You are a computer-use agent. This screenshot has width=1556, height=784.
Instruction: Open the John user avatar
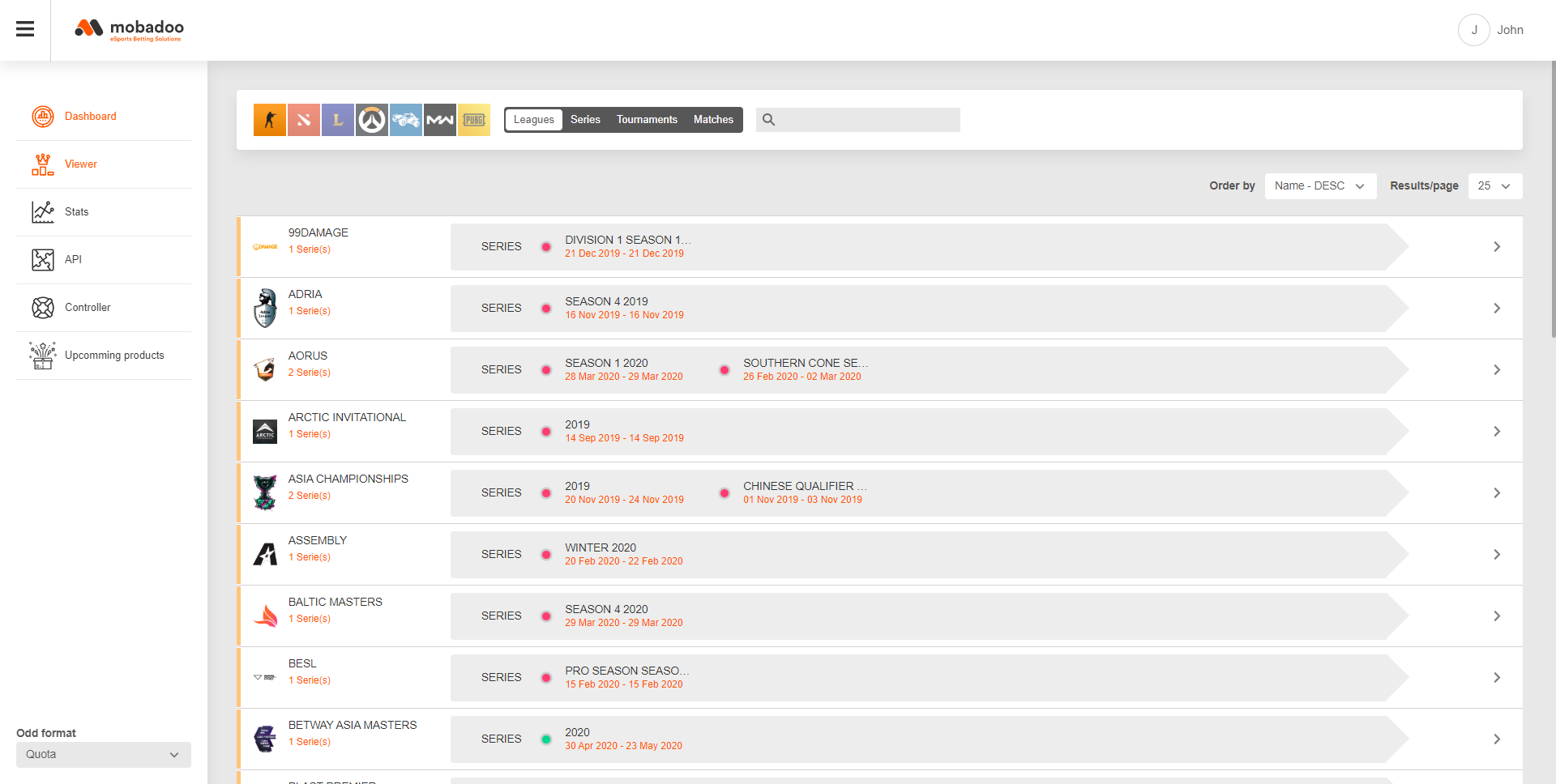tap(1473, 30)
